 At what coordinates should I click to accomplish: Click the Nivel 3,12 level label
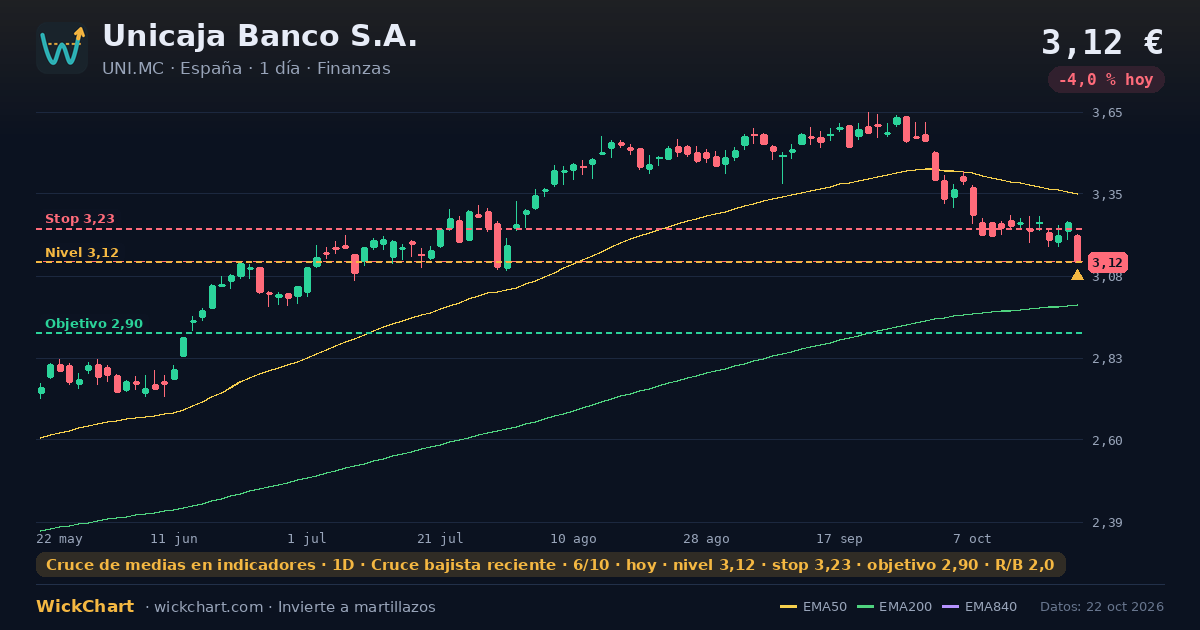[x=82, y=252]
